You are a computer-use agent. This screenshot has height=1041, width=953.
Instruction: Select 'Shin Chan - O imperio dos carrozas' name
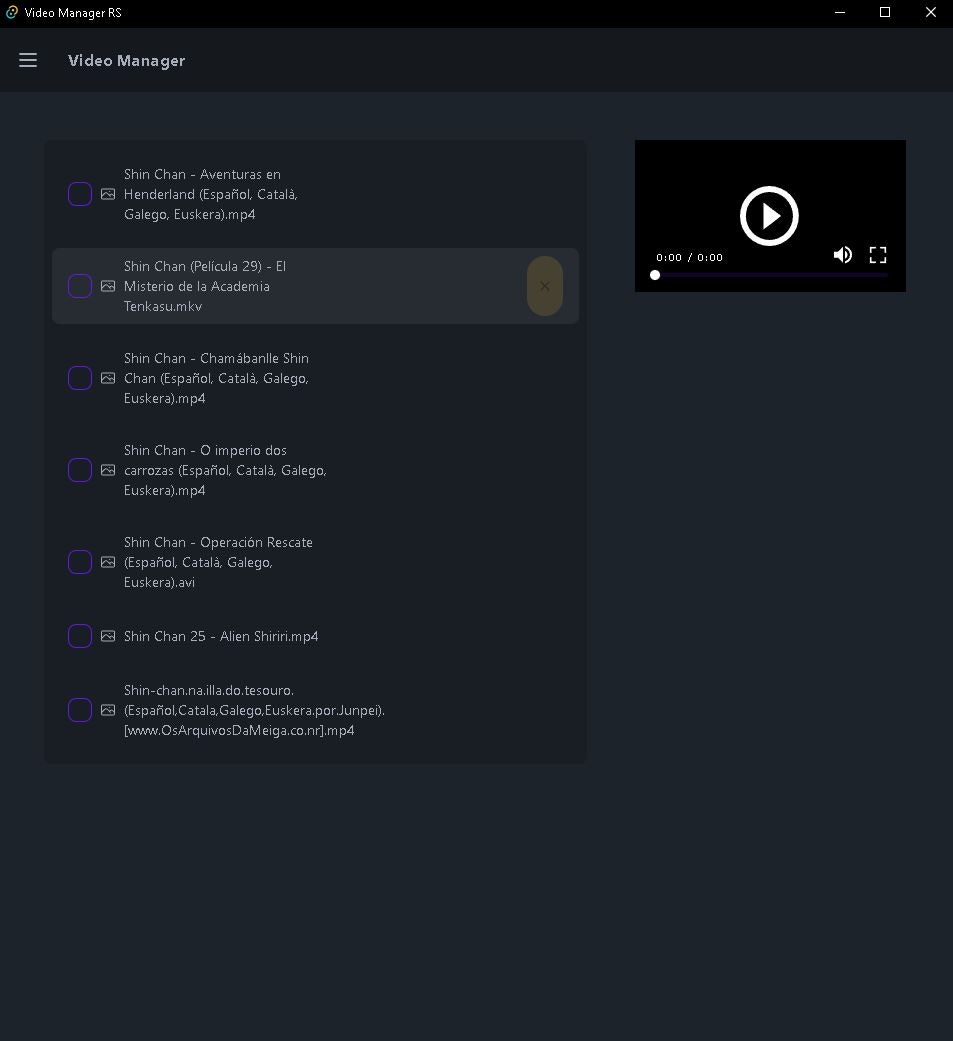click(225, 470)
